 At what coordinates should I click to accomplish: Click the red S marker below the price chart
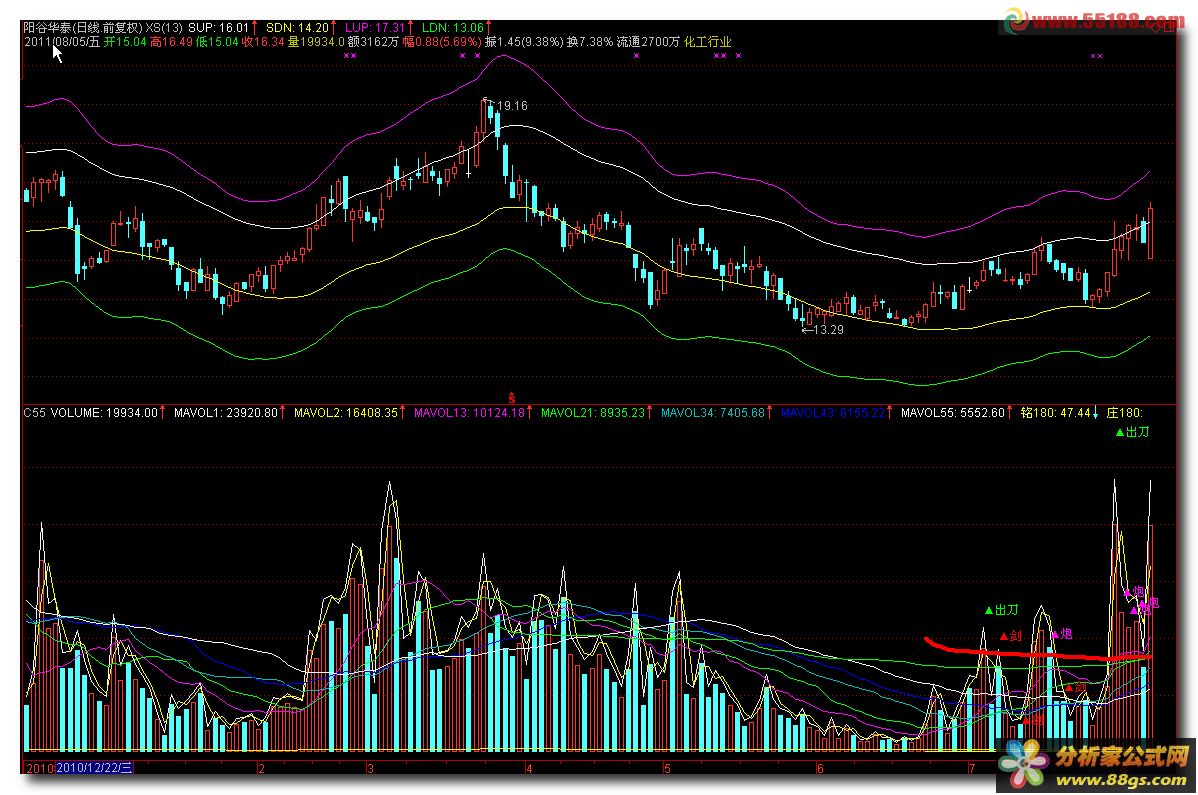tap(511, 399)
